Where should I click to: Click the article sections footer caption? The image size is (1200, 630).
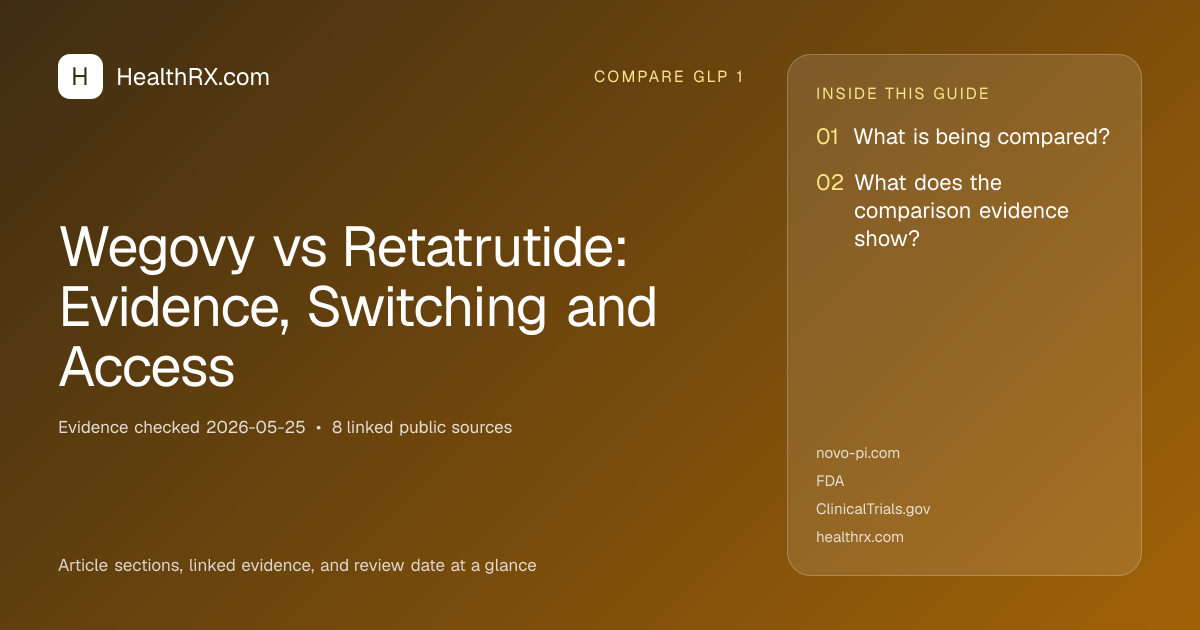point(297,565)
